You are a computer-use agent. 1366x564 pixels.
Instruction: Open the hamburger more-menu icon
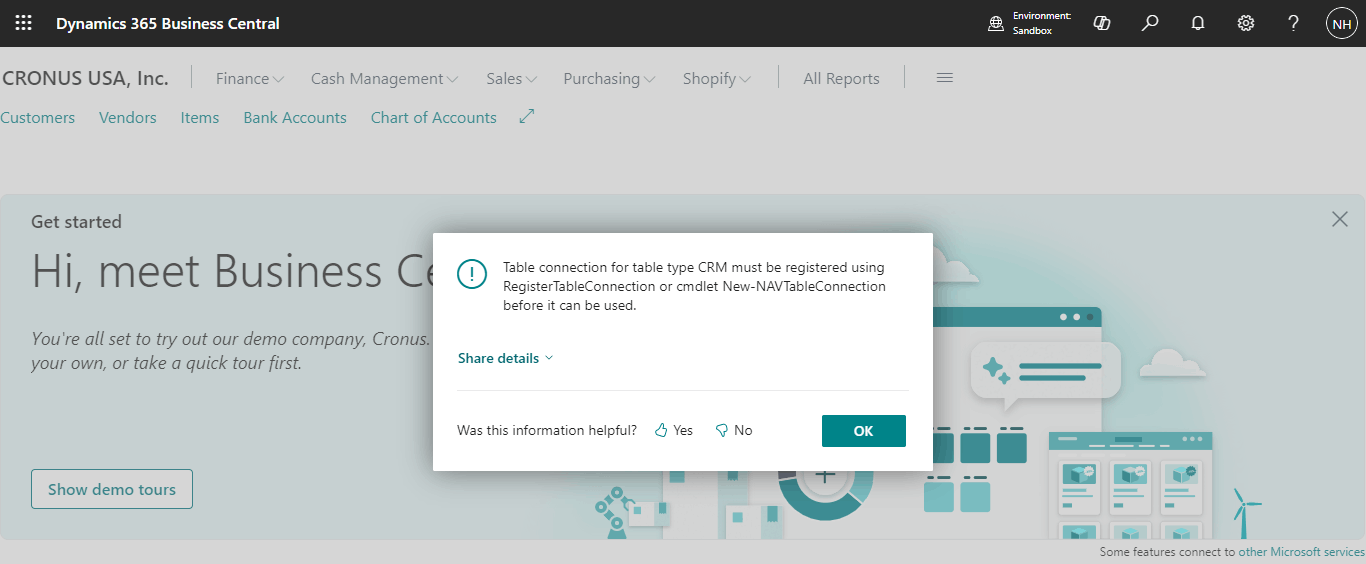pos(944,78)
